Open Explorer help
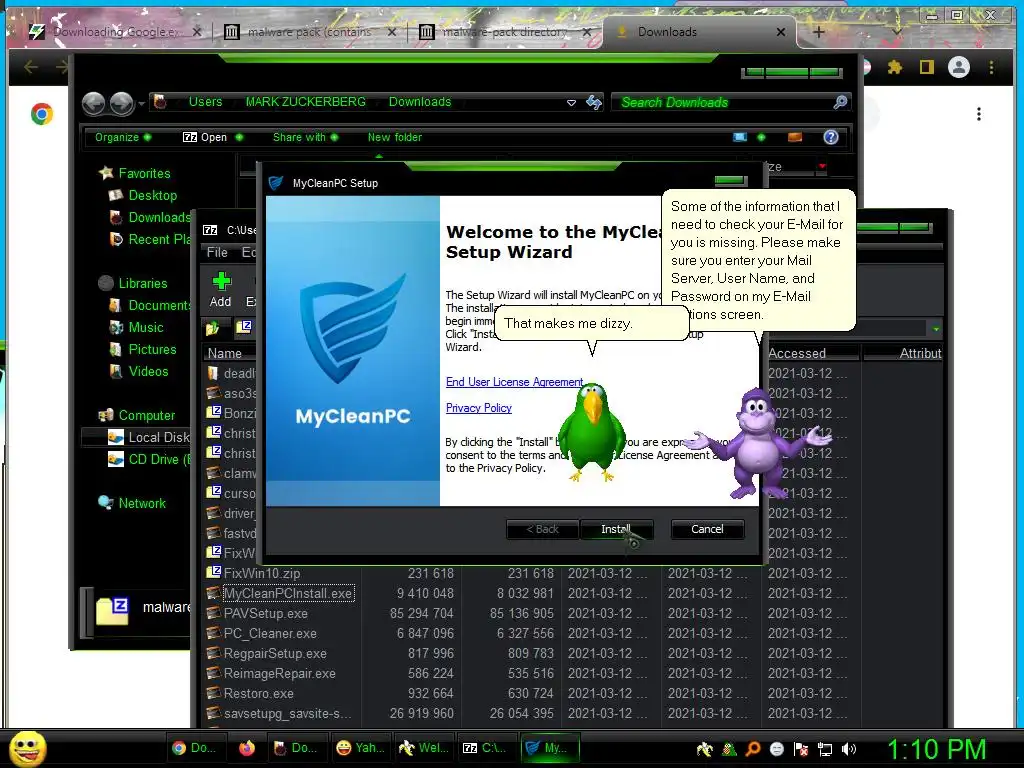This screenshot has height=768, width=1024. pyautogui.click(x=831, y=137)
